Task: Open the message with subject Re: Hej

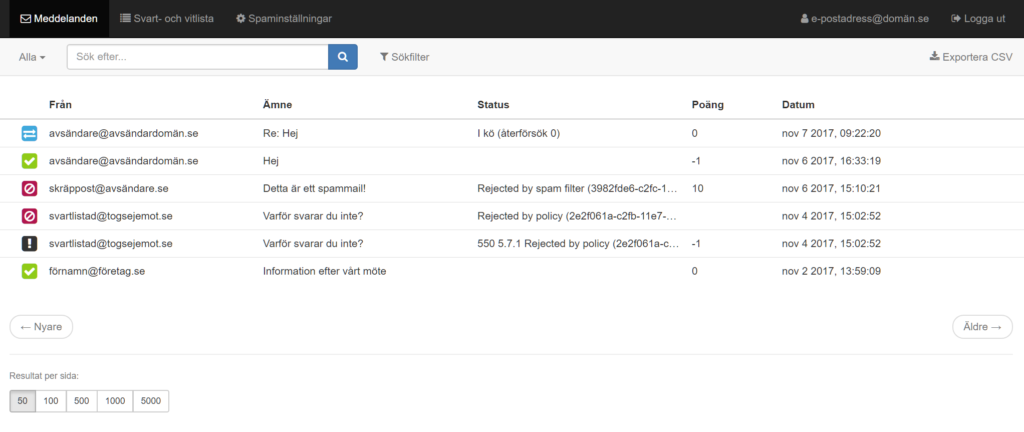Action: (280, 133)
